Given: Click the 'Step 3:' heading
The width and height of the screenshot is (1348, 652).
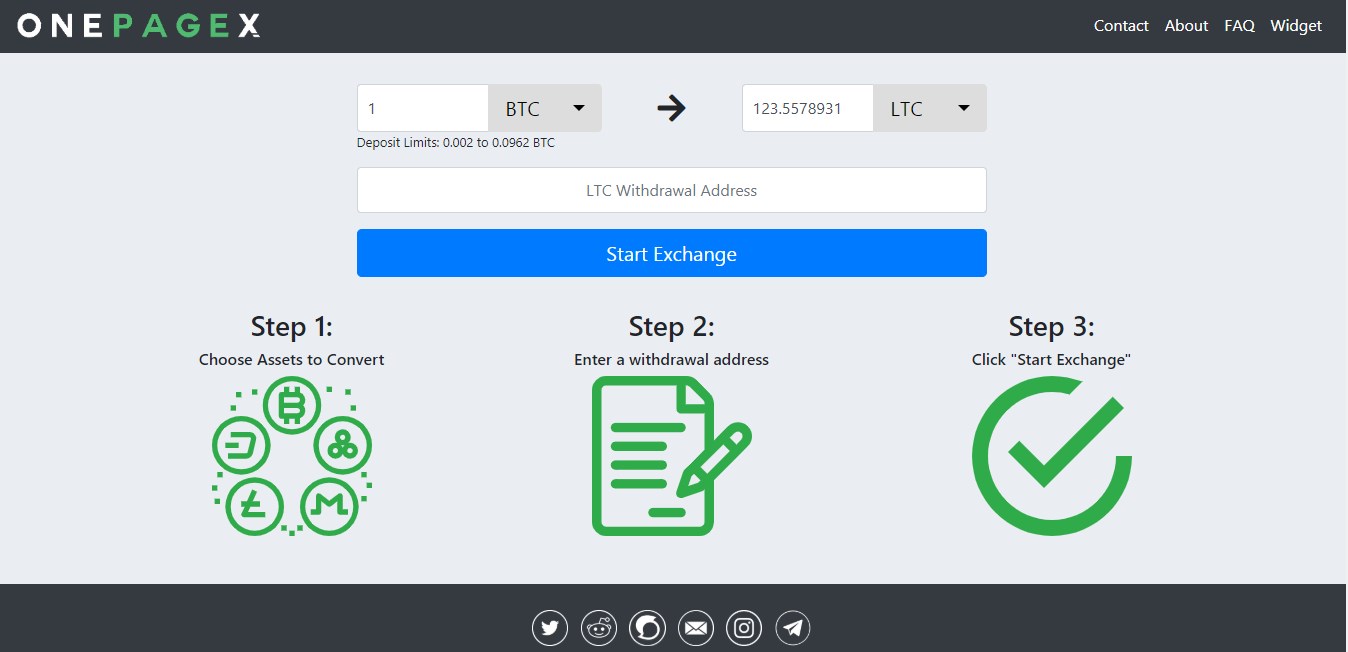Looking at the screenshot, I should pyautogui.click(x=1051, y=327).
